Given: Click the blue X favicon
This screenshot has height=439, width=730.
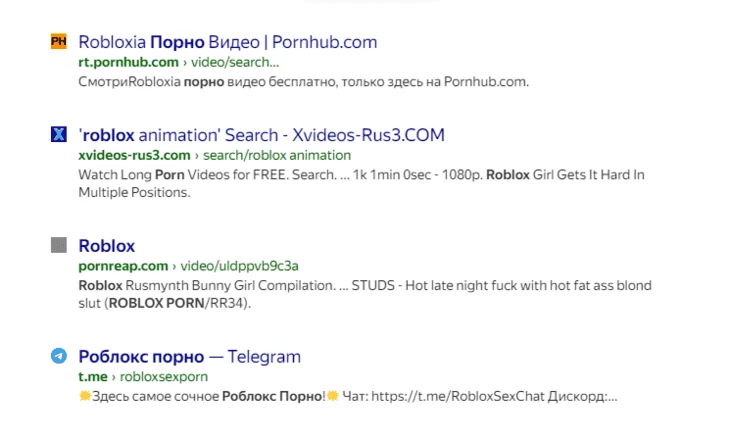Looking at the screenshot, I should click(58, 135).
